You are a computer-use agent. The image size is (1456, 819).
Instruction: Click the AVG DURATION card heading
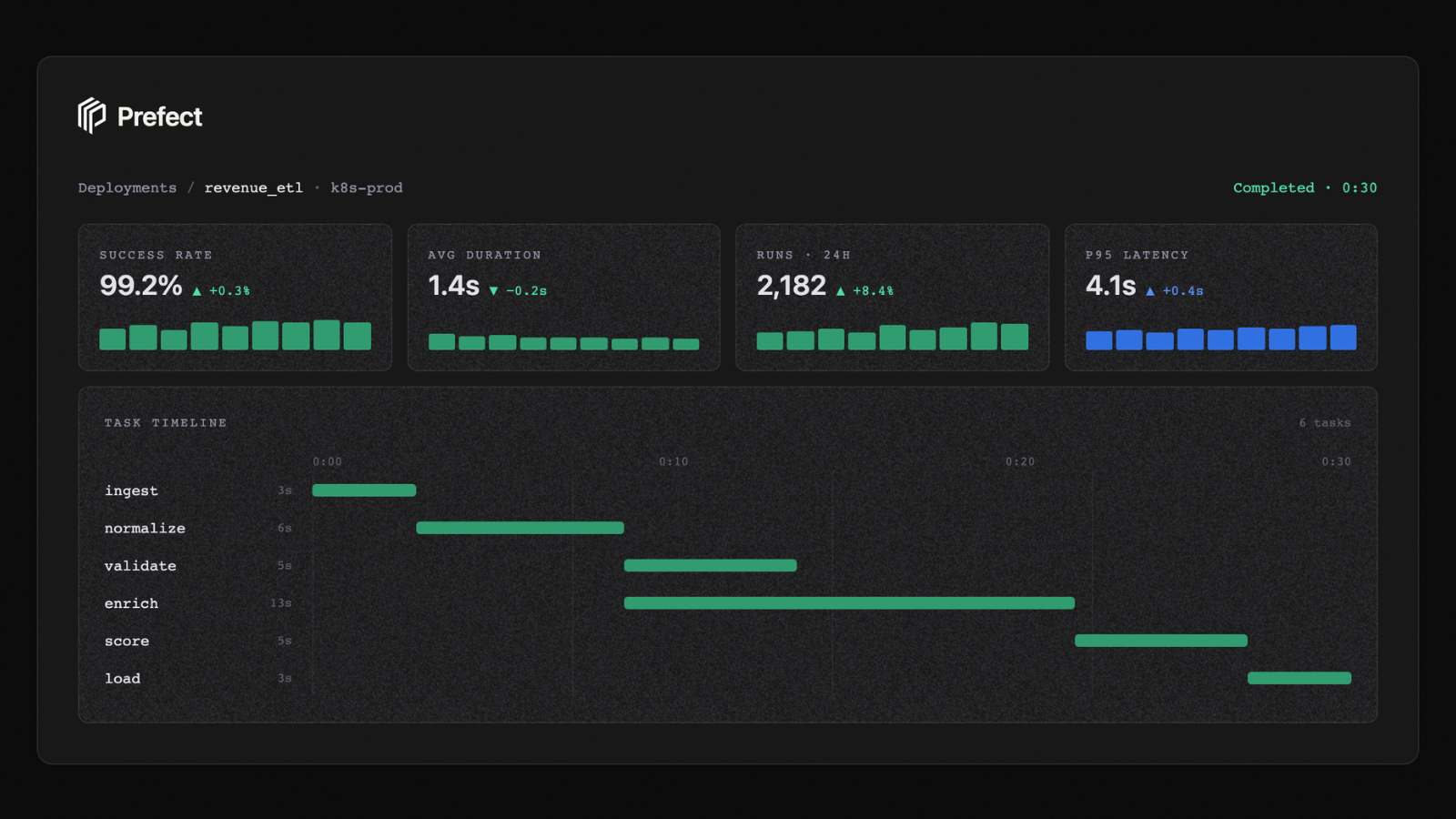[x=484, y=255]
